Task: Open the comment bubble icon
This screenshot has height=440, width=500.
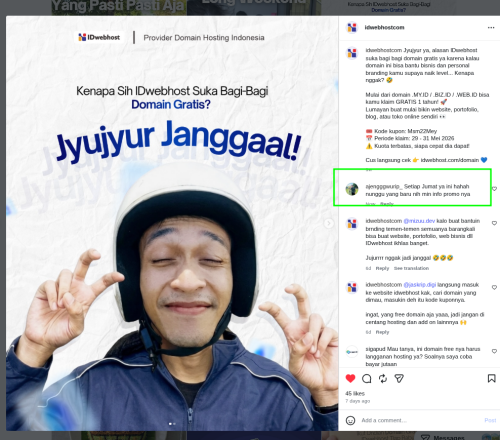Action: (367, 378)
